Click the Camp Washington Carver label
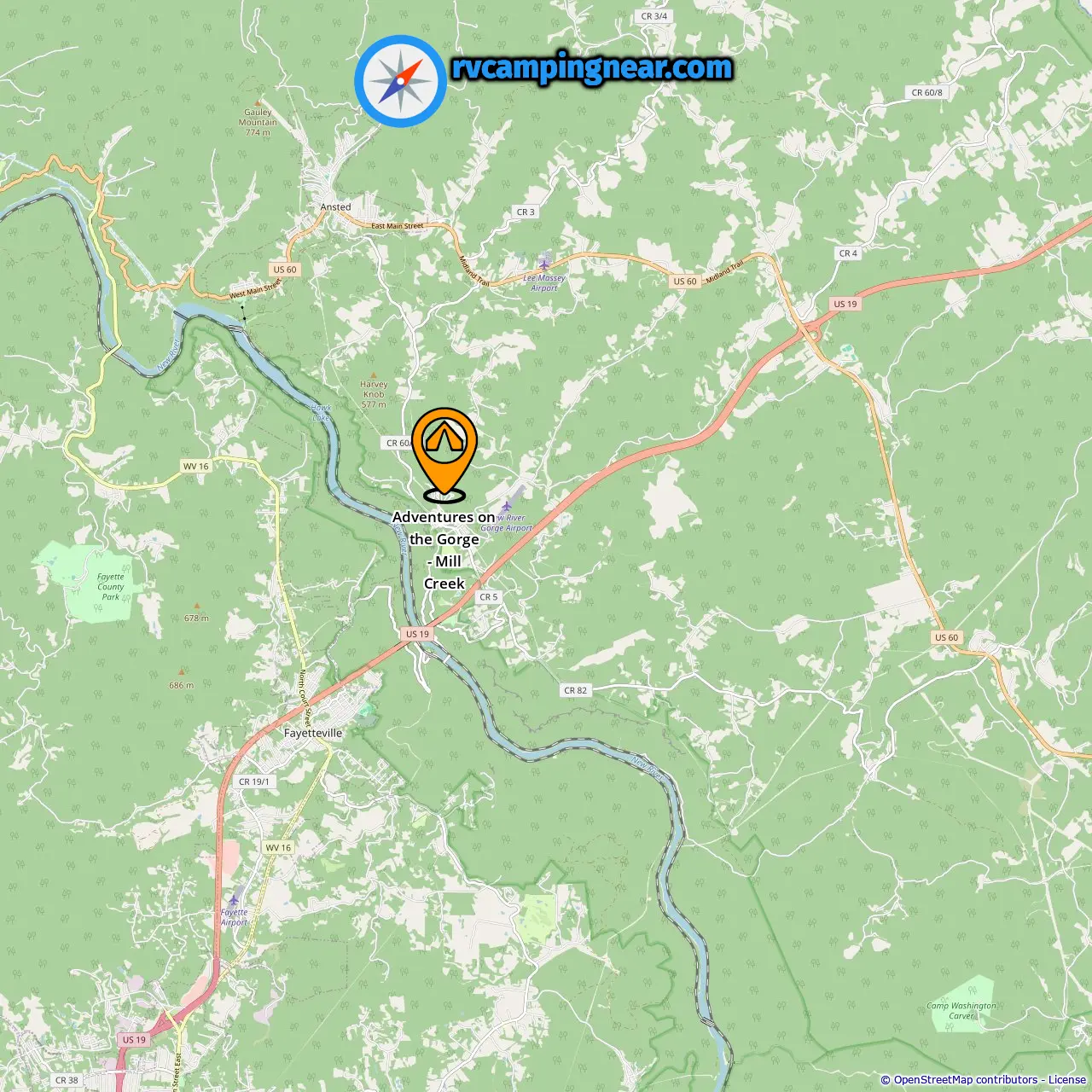 [961, 1010]
